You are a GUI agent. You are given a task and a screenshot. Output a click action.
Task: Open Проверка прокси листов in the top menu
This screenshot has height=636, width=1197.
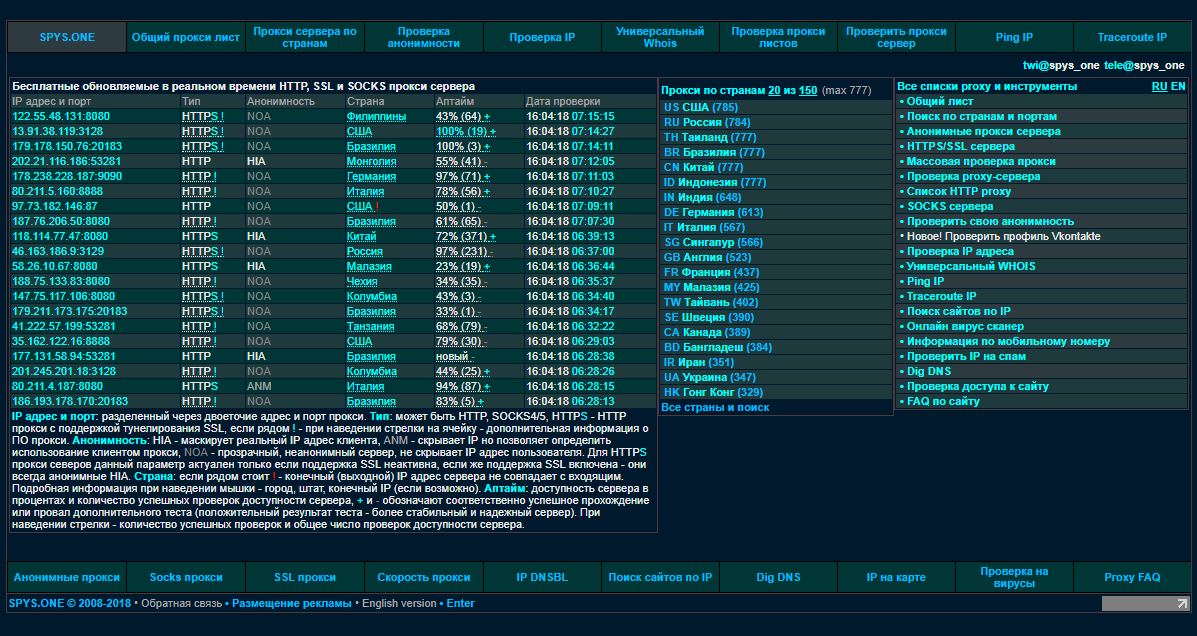tap(779, 37)
